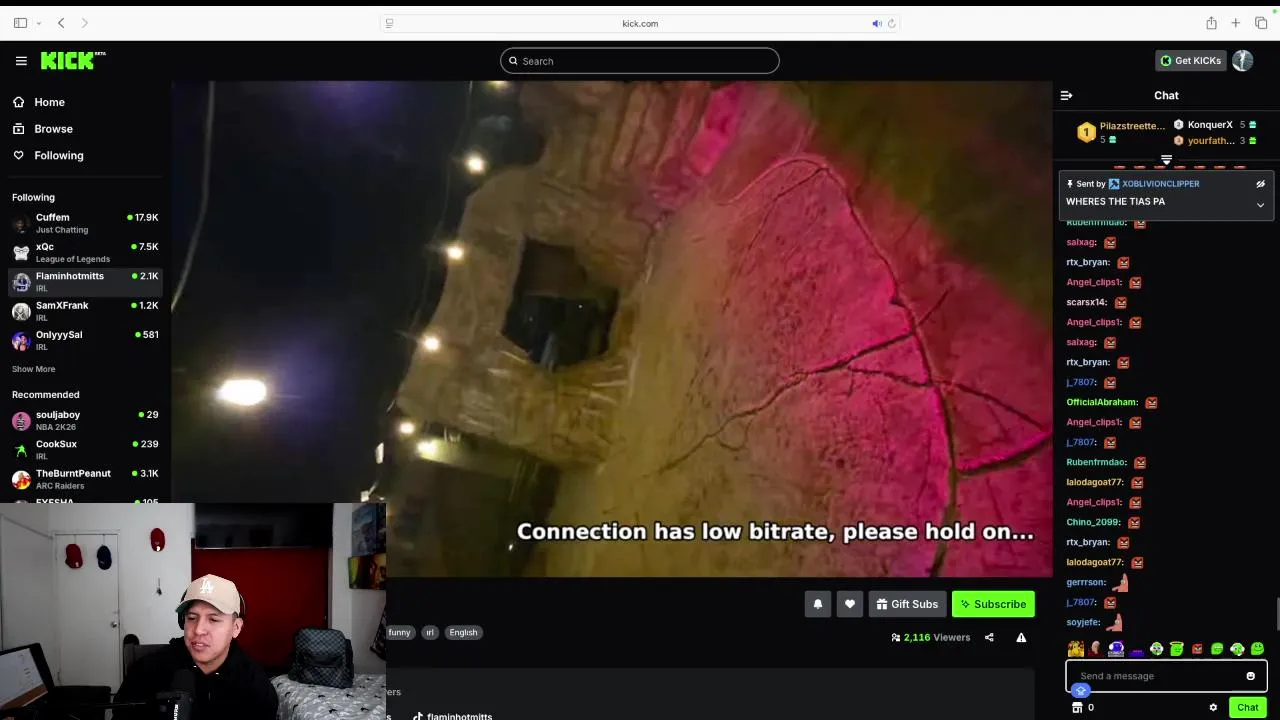Open yourfath... in gift leaderboard
This screenshot has width=1280, height=720.
(x=1210, y=141)
